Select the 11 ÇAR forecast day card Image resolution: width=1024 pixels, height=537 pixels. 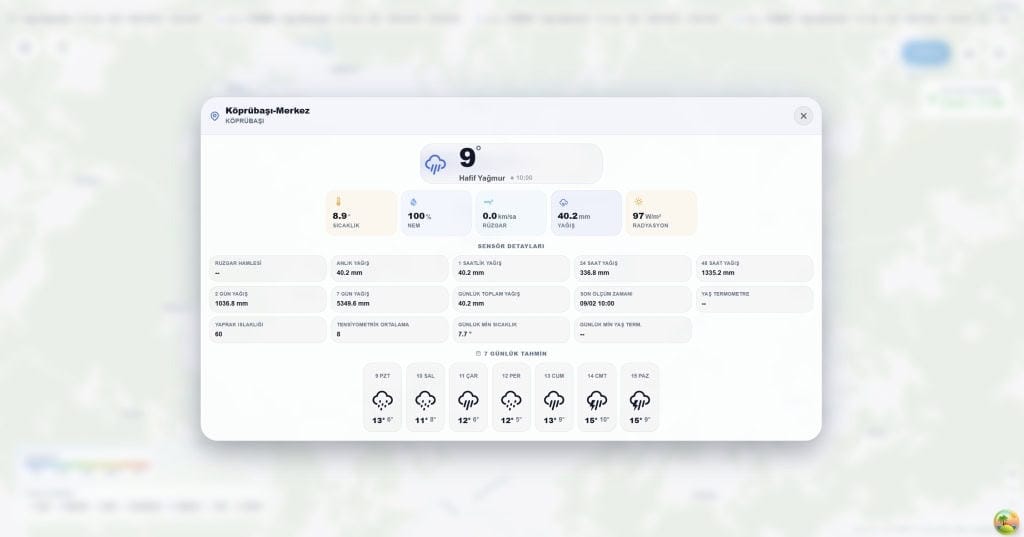468,397
